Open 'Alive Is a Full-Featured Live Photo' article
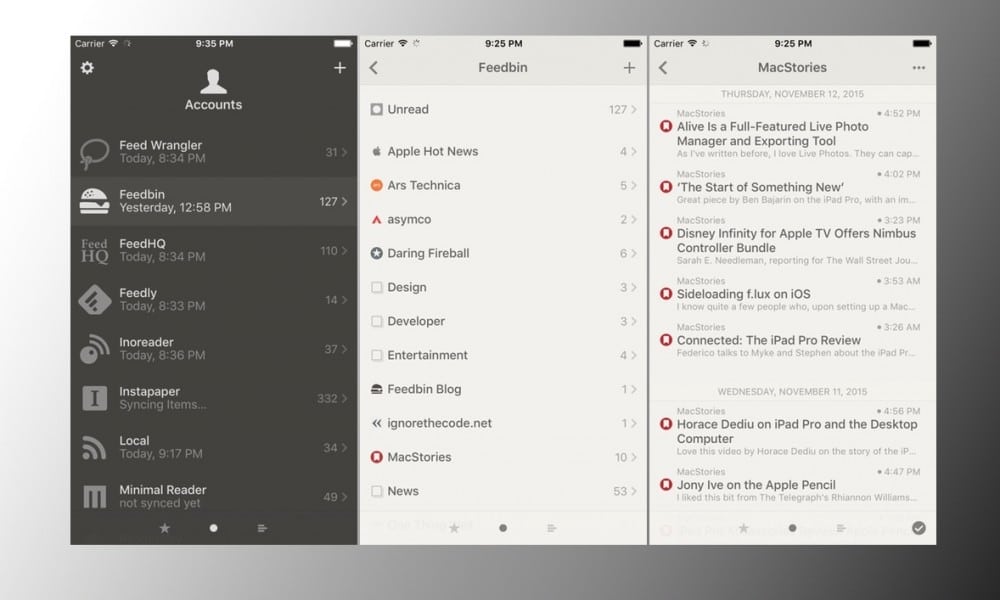 coord(793,134)
